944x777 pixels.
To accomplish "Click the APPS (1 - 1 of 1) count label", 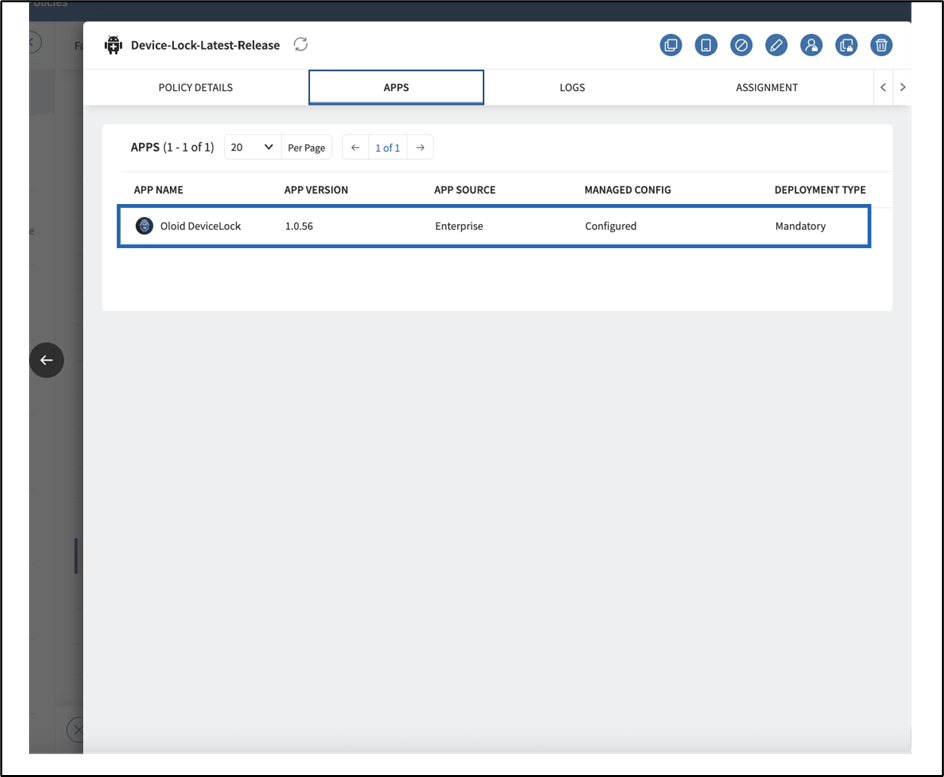I will point(172,147).
